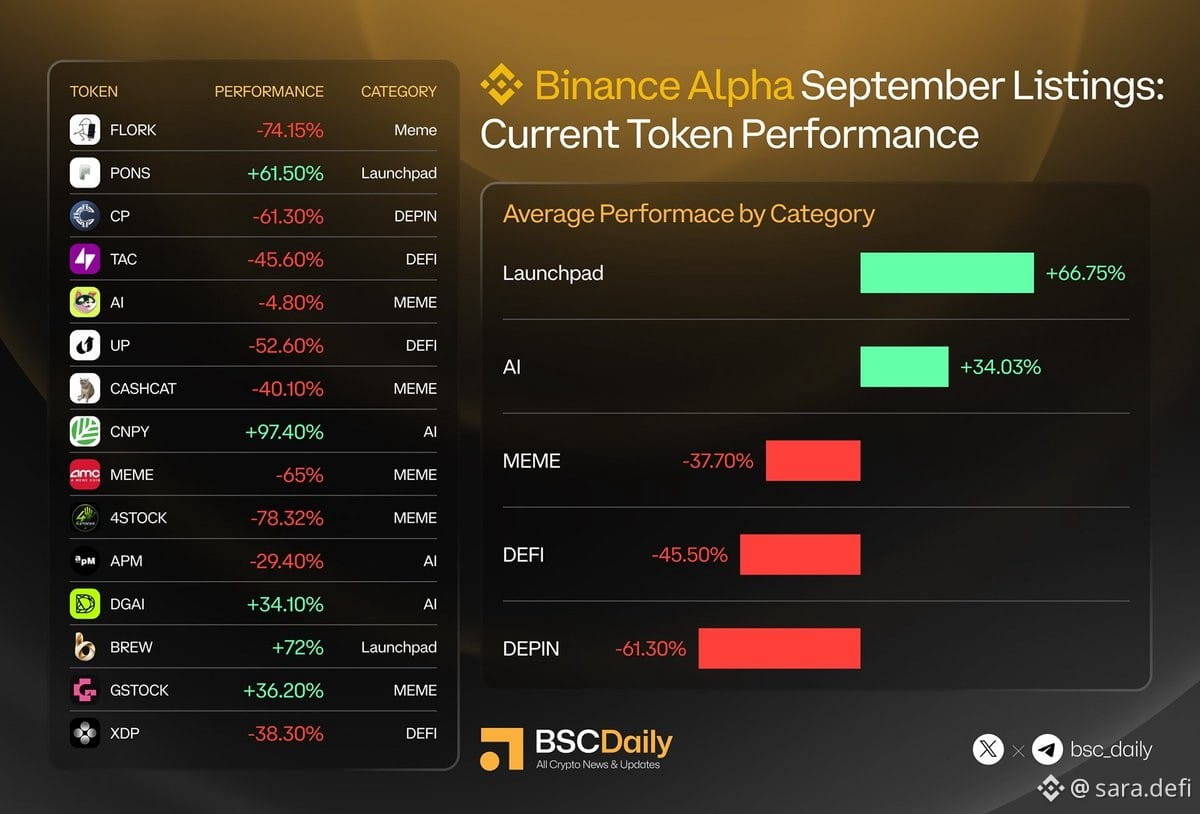
Task: Click the CATEGORY column header
Action: 399,91
